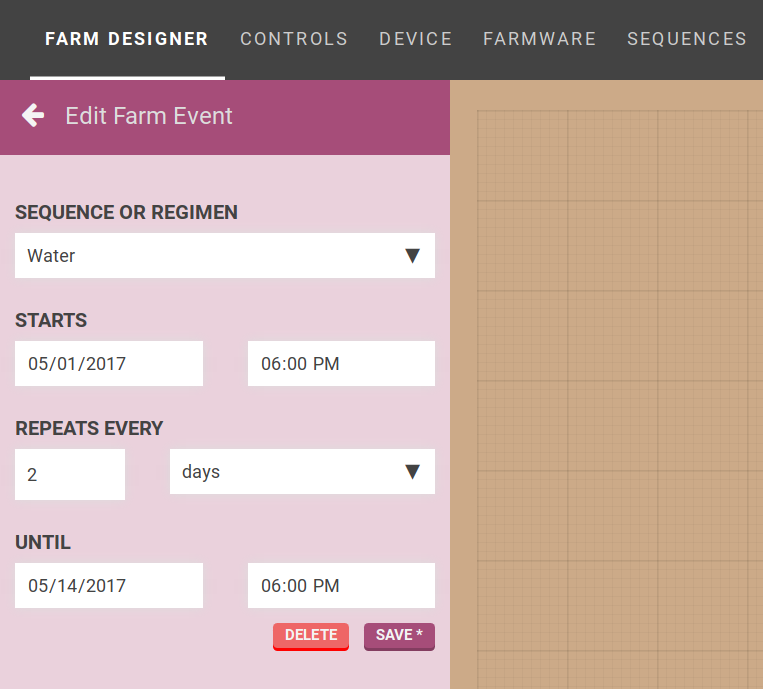The height and width of the screenshot is (689, 763).
Task: Click the Starts time field
Action: [341, 364]
